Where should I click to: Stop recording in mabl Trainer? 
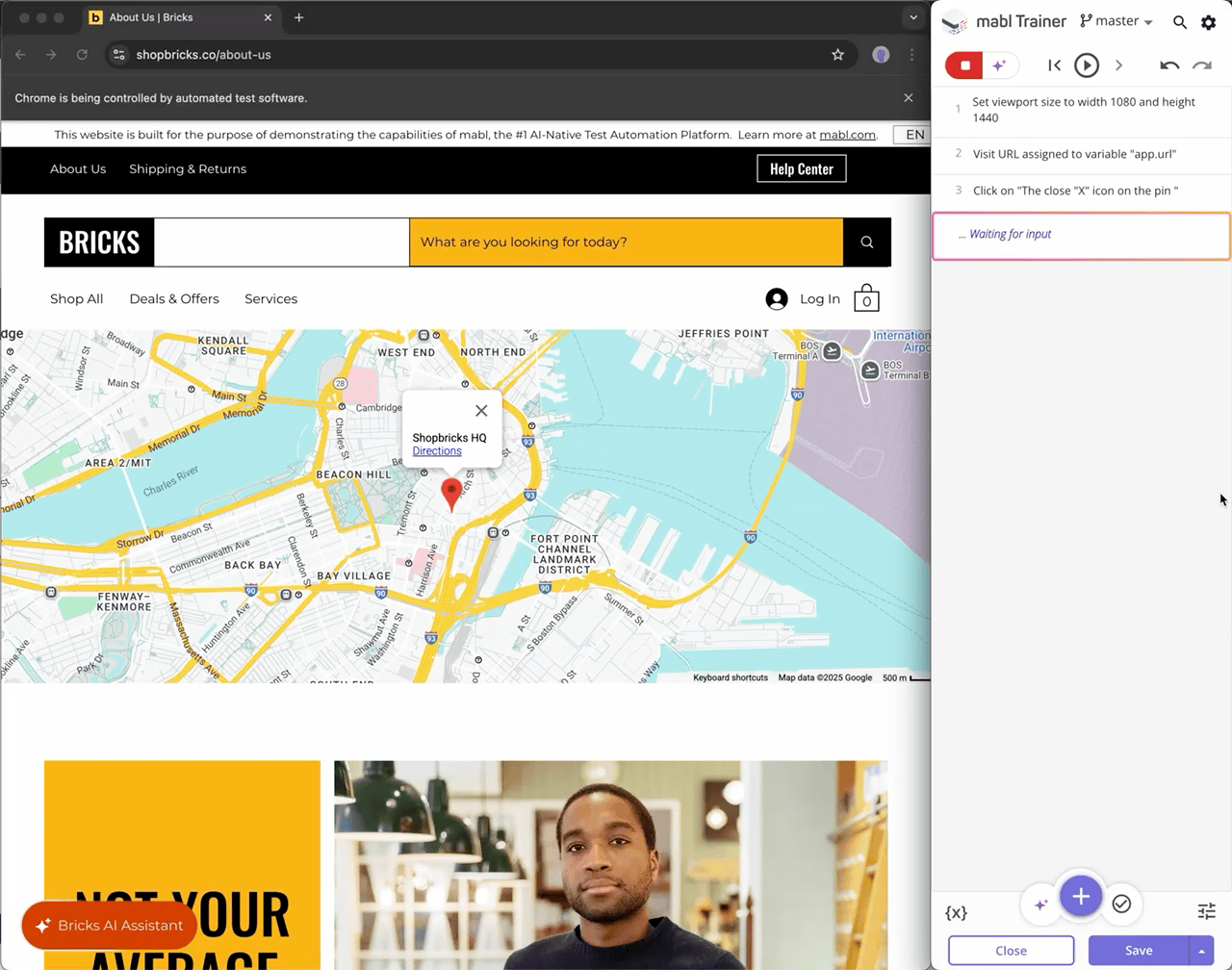coord(964,65)
